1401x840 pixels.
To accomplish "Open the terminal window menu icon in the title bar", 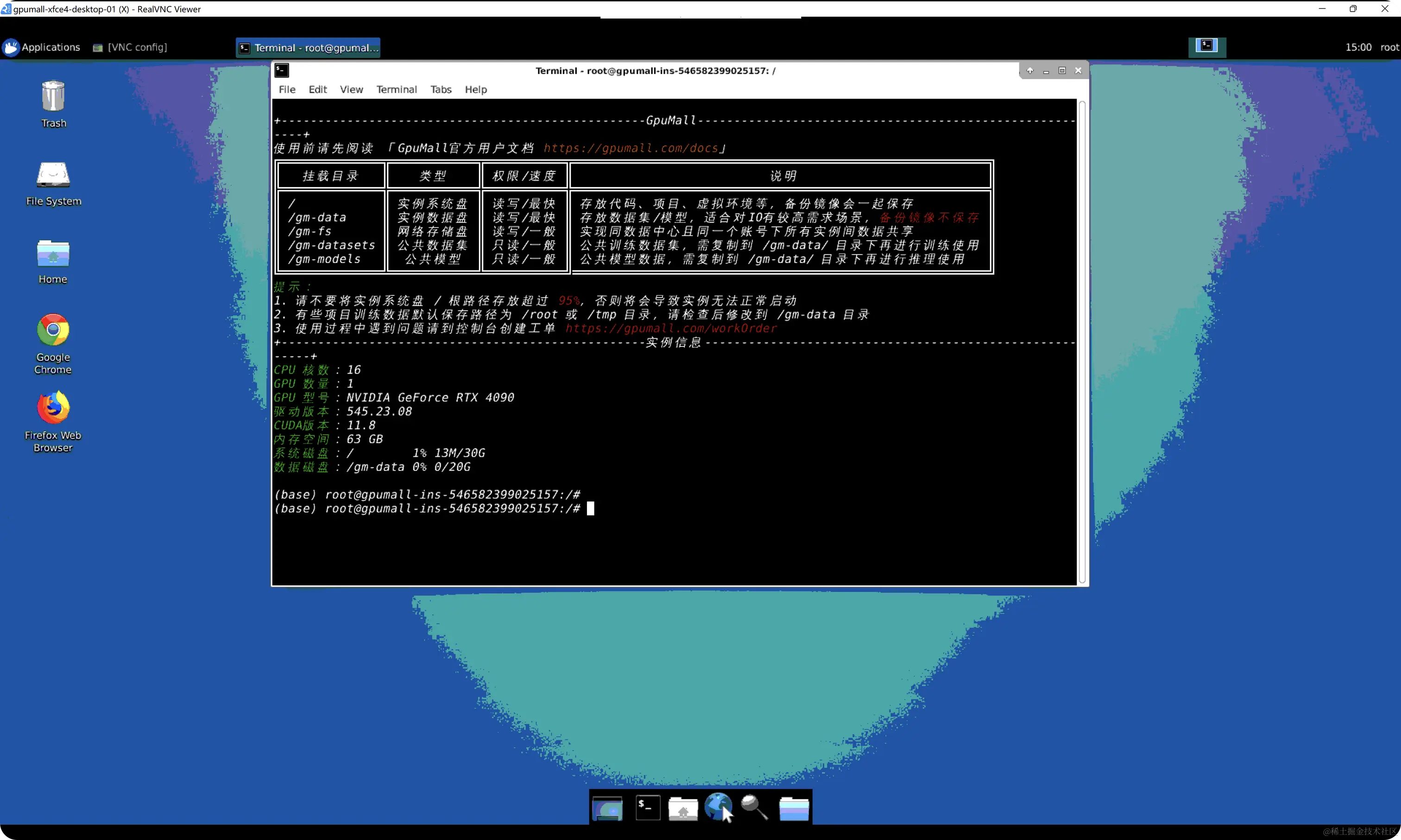I will point(281,70).
